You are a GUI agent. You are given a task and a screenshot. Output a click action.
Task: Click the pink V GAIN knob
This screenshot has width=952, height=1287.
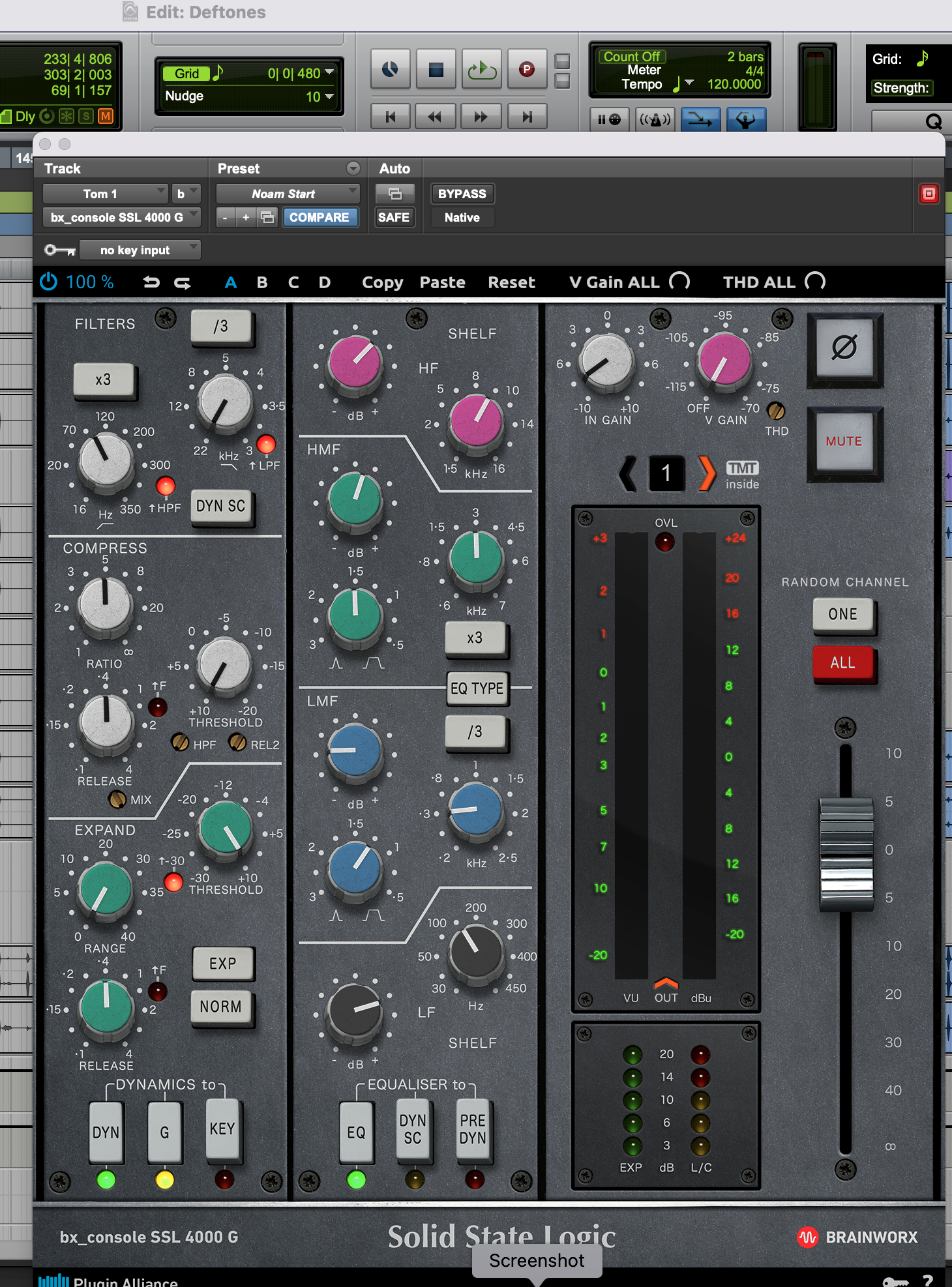(x=724, y=361)
